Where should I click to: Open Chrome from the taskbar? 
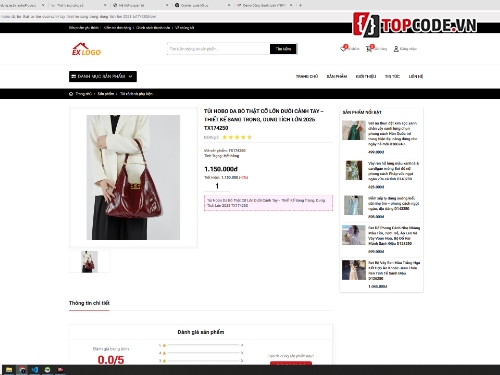22,370
